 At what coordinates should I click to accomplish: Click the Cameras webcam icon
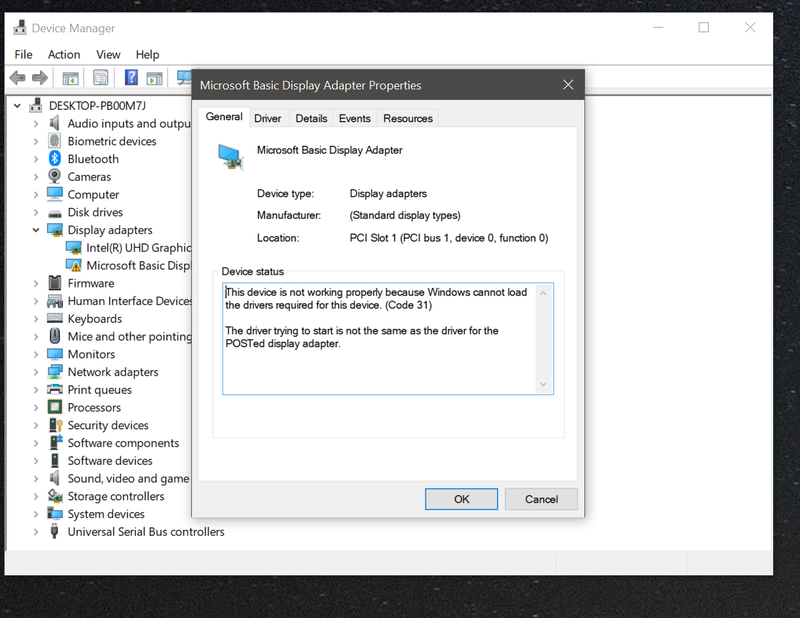pyautogui.click(x=55, y=176)
